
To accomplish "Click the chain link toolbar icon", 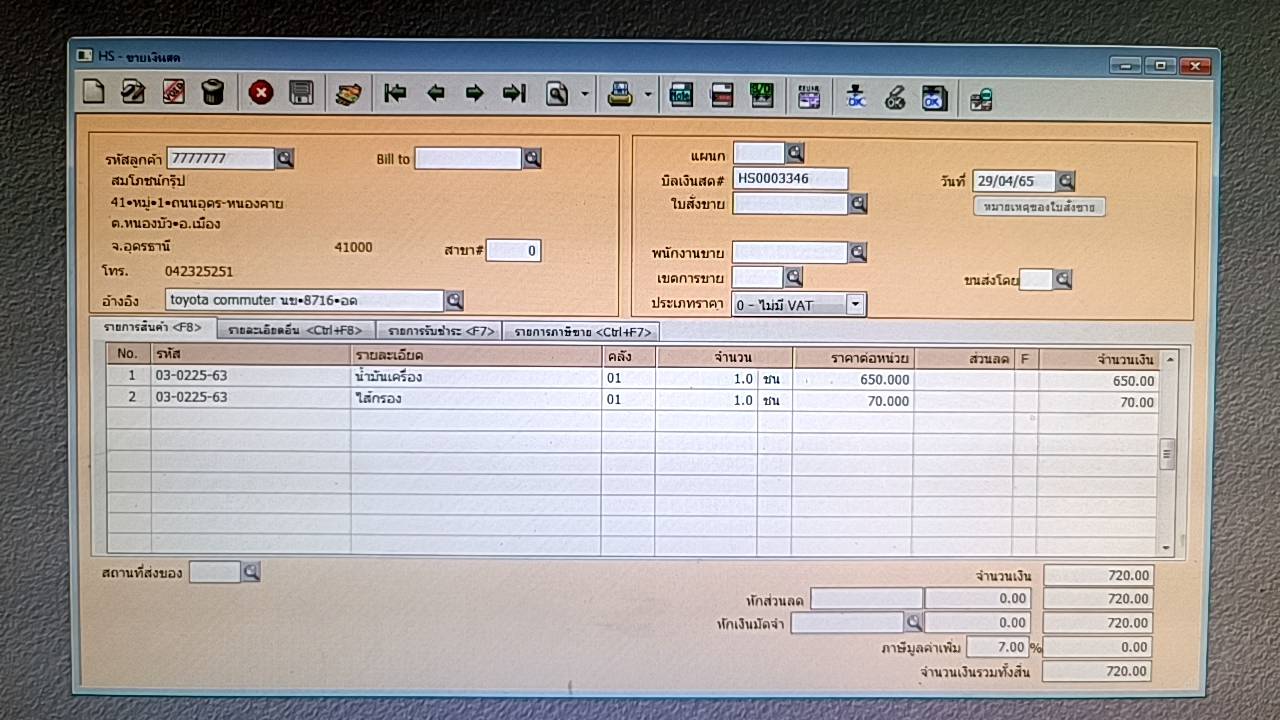I will (x=895, y=97).
